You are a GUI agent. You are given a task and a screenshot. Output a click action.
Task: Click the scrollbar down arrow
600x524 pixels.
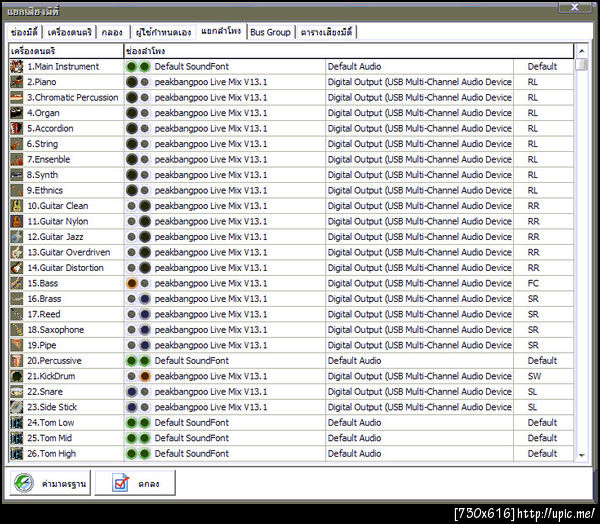click(x=582, y=455)
